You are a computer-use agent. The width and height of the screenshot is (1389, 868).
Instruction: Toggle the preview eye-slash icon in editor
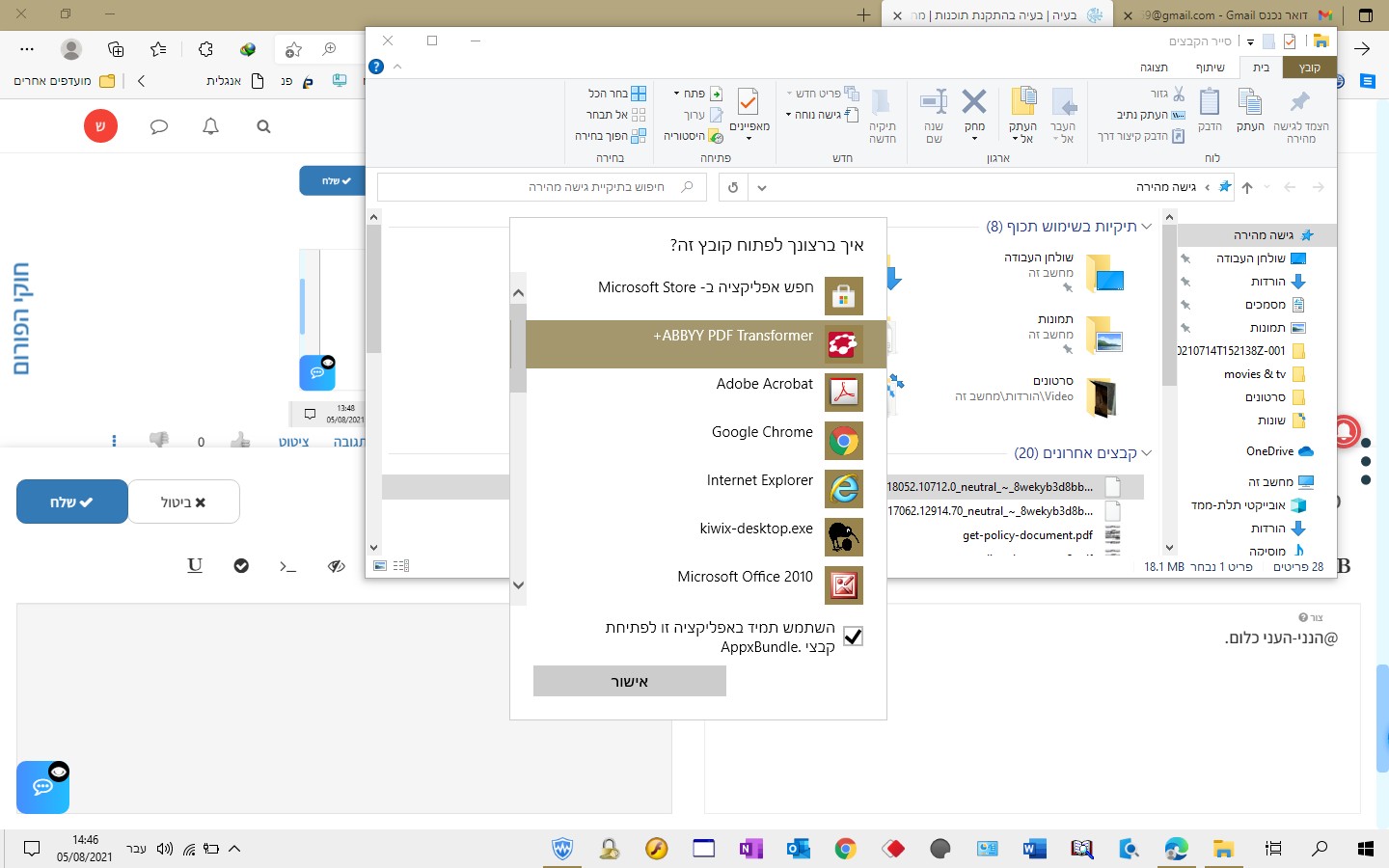click(x=336, y=566)
